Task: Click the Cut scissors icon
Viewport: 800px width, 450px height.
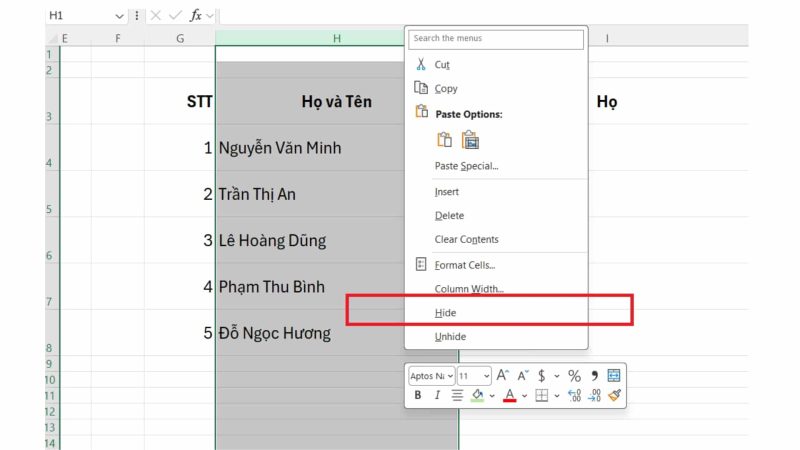Action: coord(421,64)
